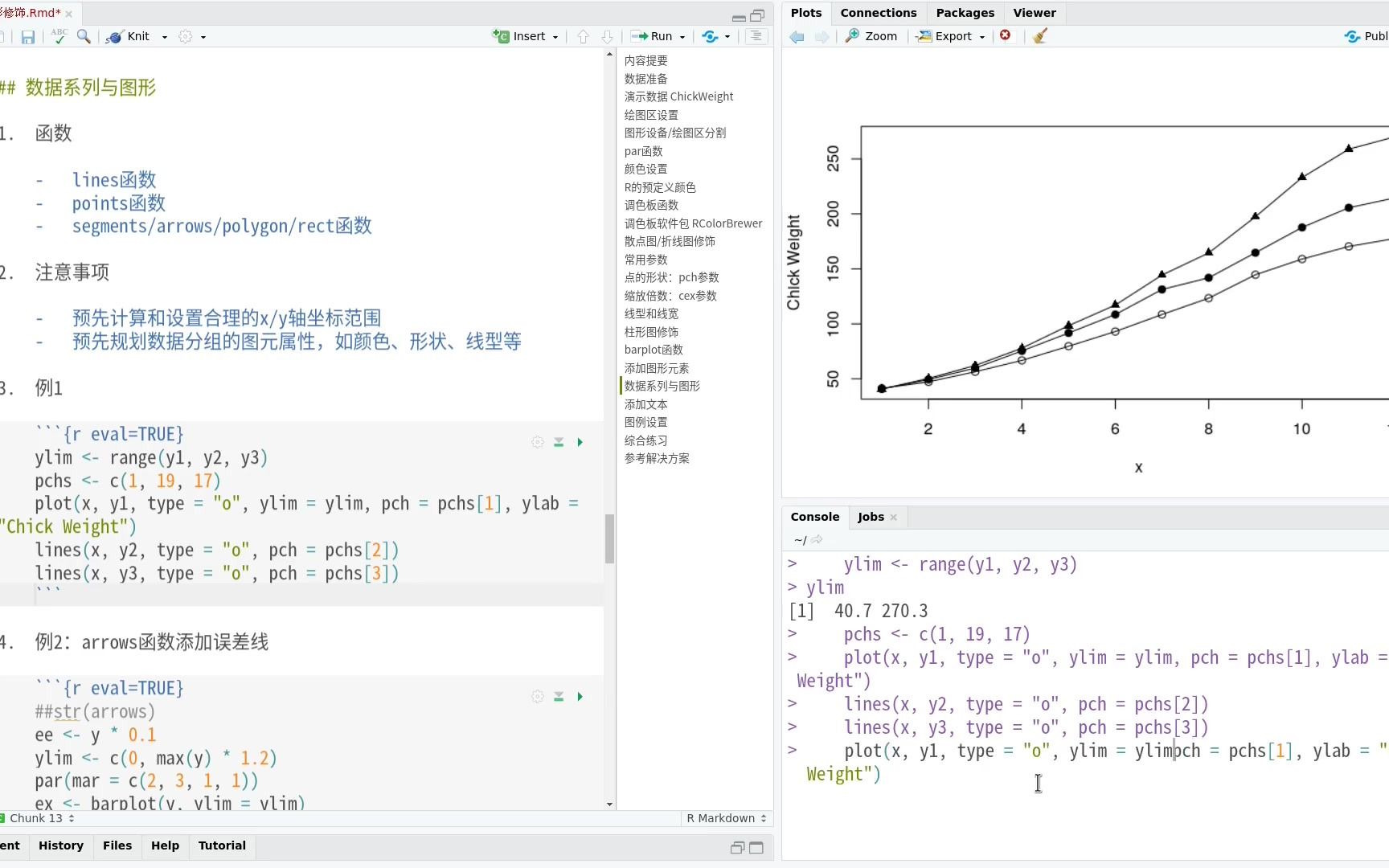Click the editor vertical scrollbar thumb
The image size is (1389, 868).
[x=609, y=538]
